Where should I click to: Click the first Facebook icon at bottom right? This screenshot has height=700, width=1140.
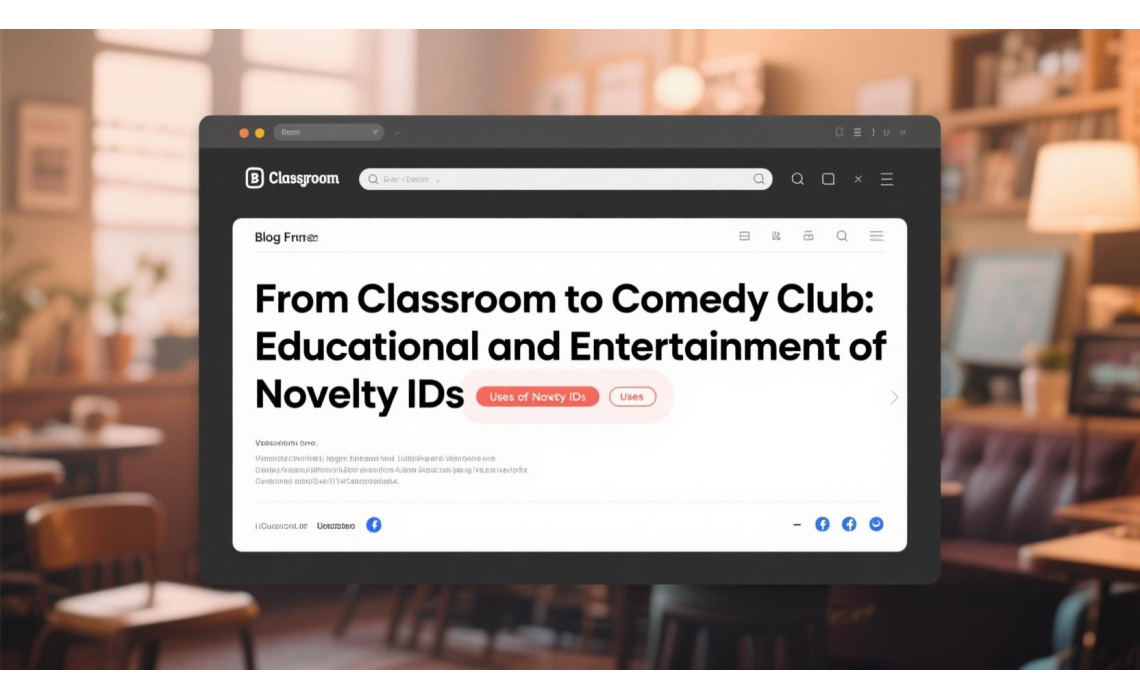coord(822,524)
